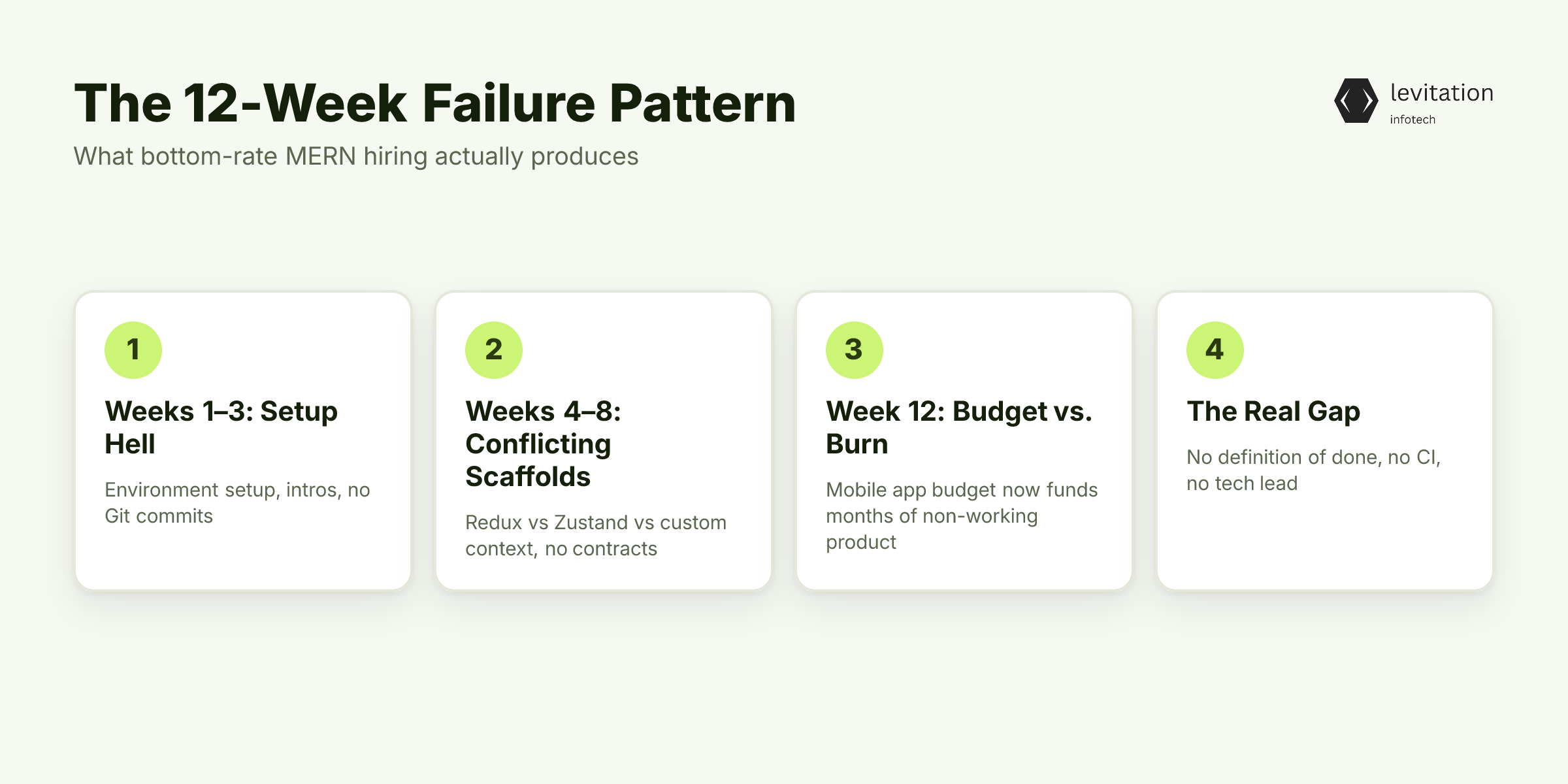1568x784 pixels.
Task: Click the Week 12: Budget vs. Burn heading
Action: tap(959, 428)
